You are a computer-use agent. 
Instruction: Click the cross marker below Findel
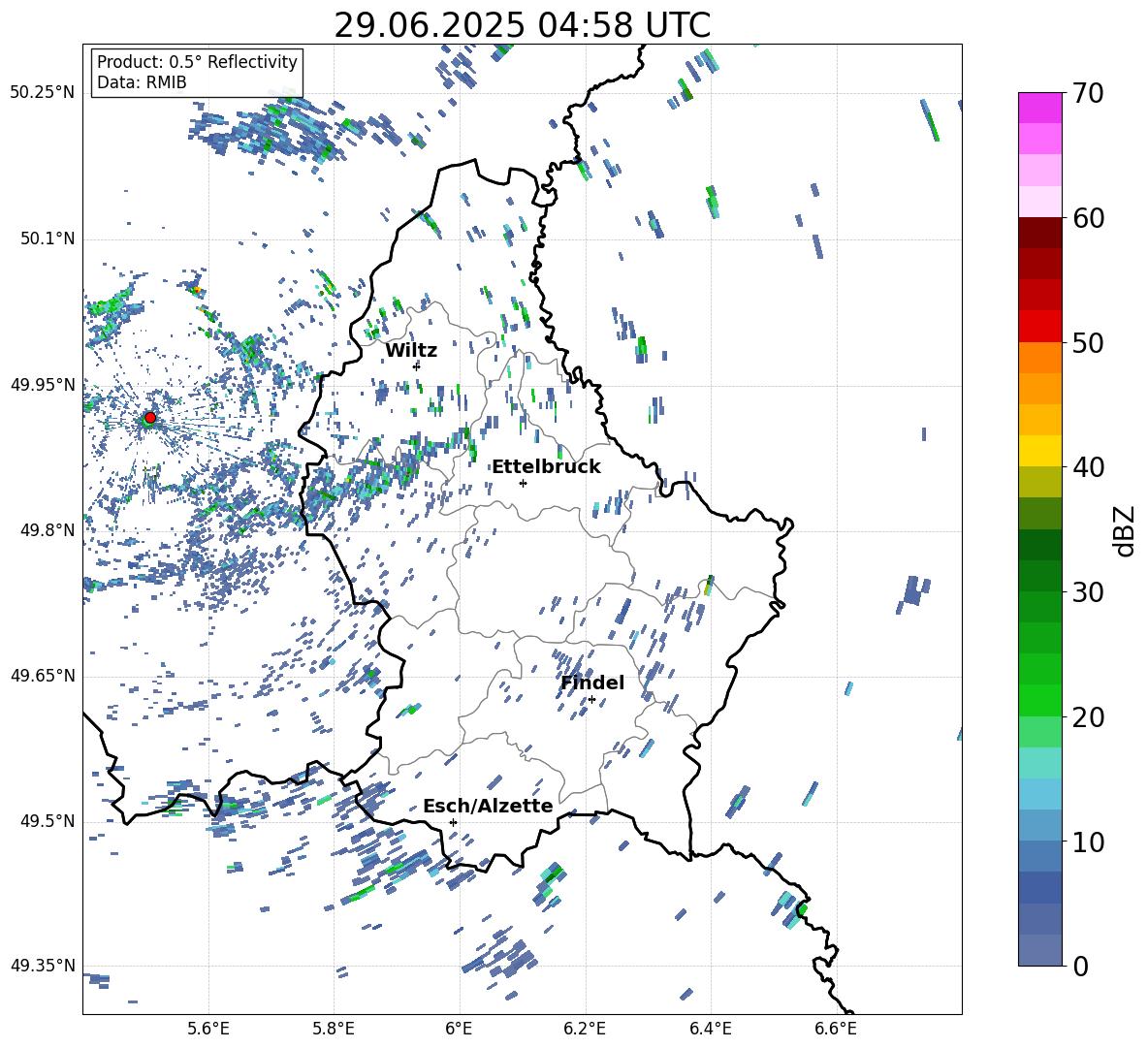point(591,700)
